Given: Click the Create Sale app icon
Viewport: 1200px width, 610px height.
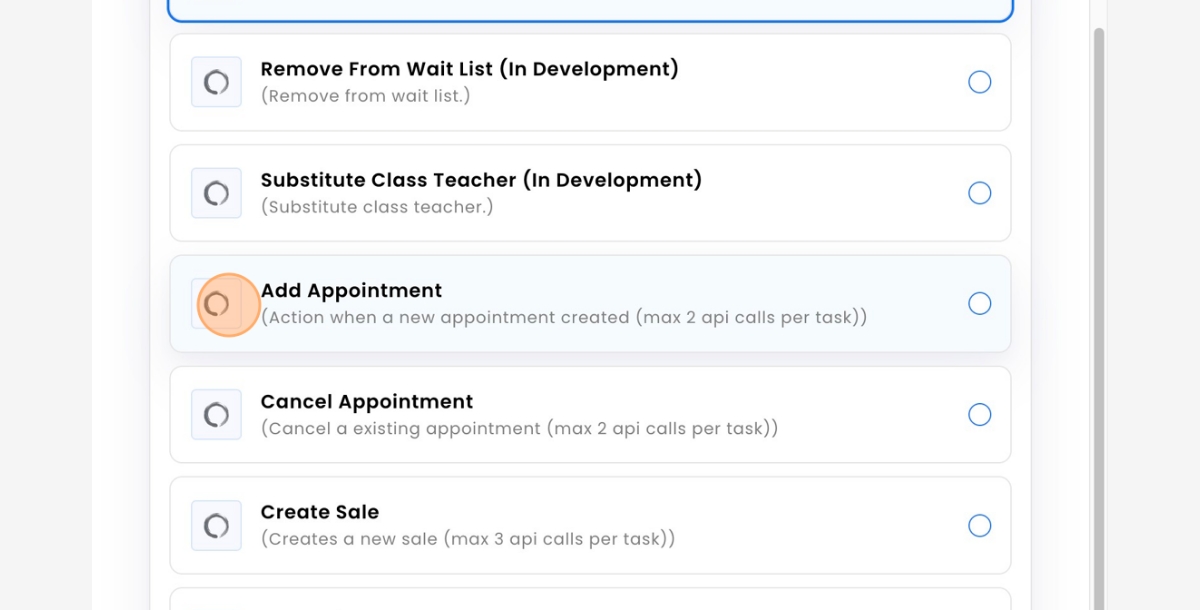Looking at the screenshot, I should coord(216,526).
